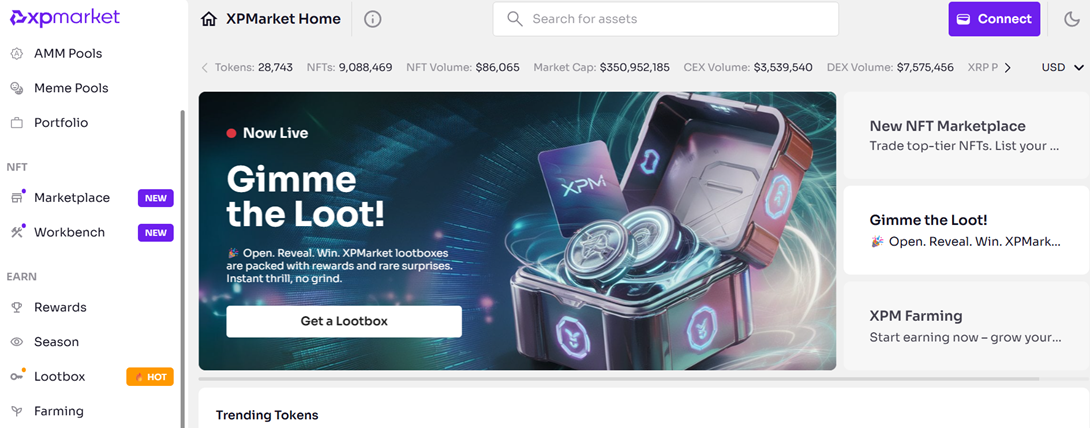Select the XPM Farming promo card

pos(967,326)
